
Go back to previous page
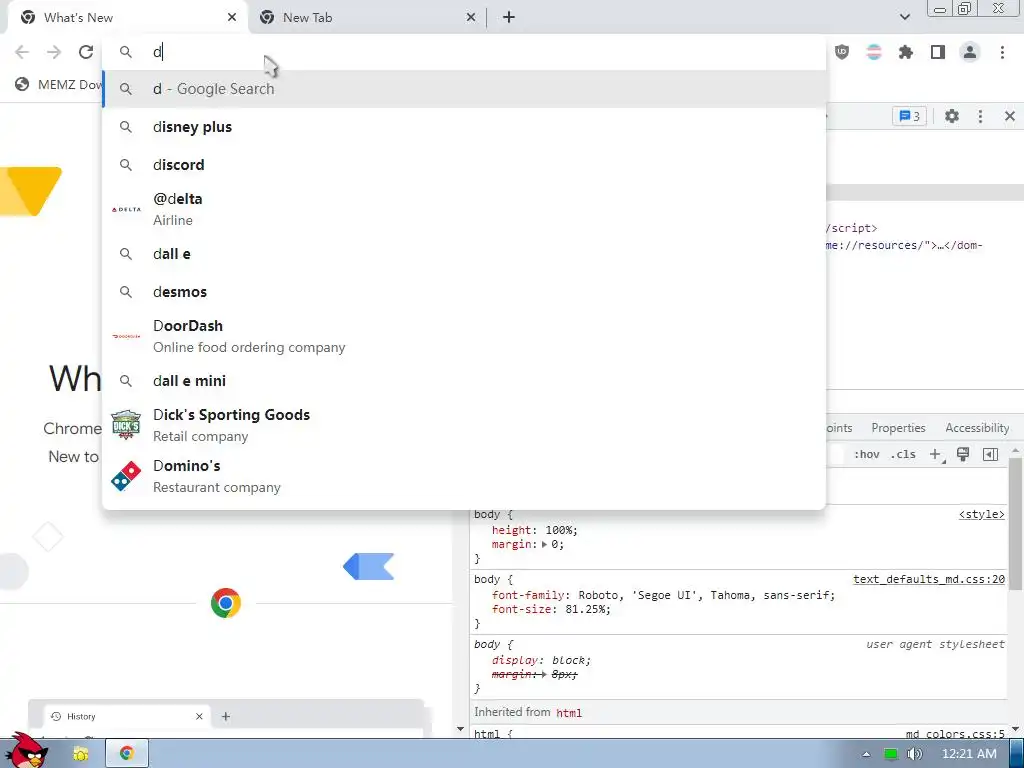[x=22, y=52]
